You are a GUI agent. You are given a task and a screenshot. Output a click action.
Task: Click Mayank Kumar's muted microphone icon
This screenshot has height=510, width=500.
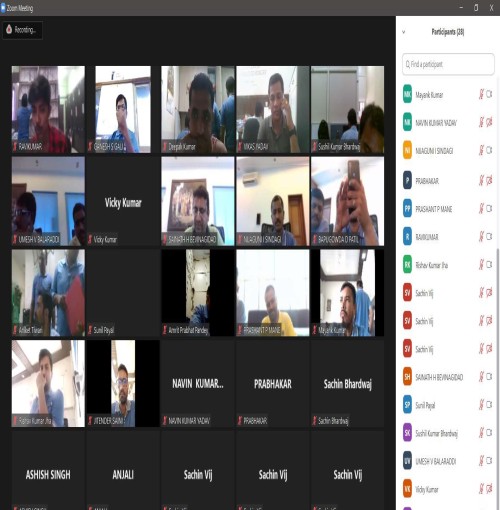(x=481, y=94)
